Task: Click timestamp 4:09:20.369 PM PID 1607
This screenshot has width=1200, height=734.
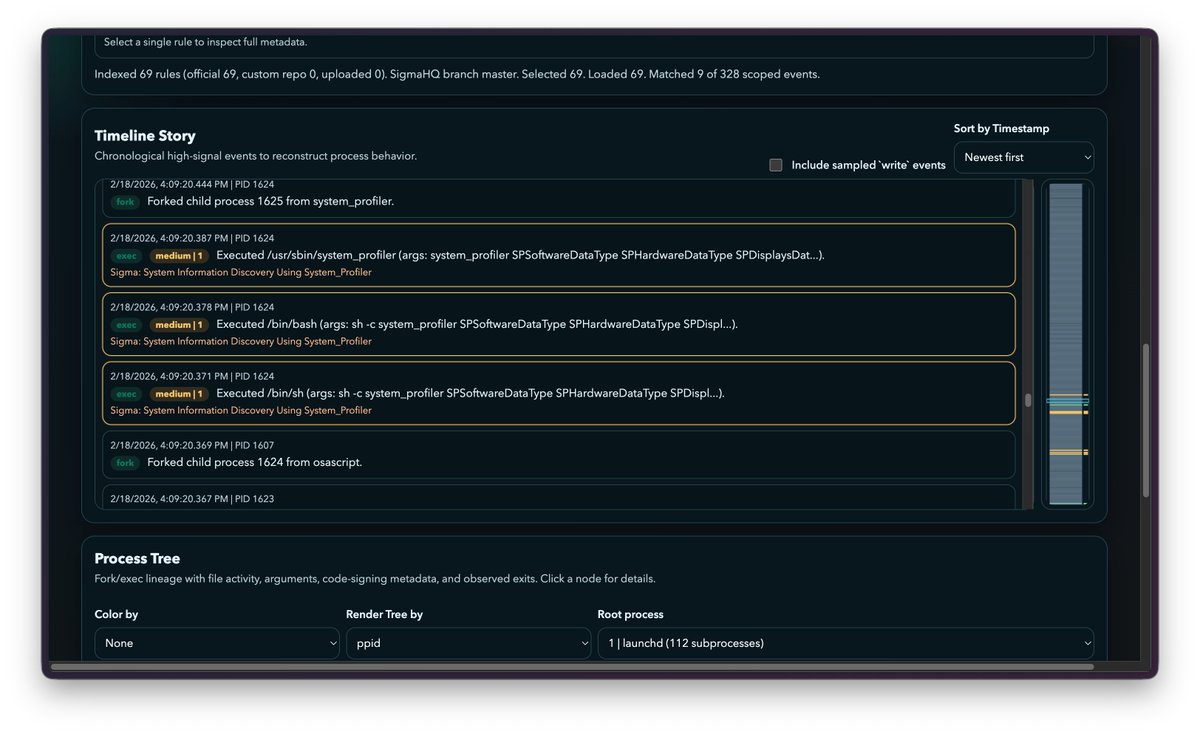Action: pyautogui.click(x=192, y=445)
